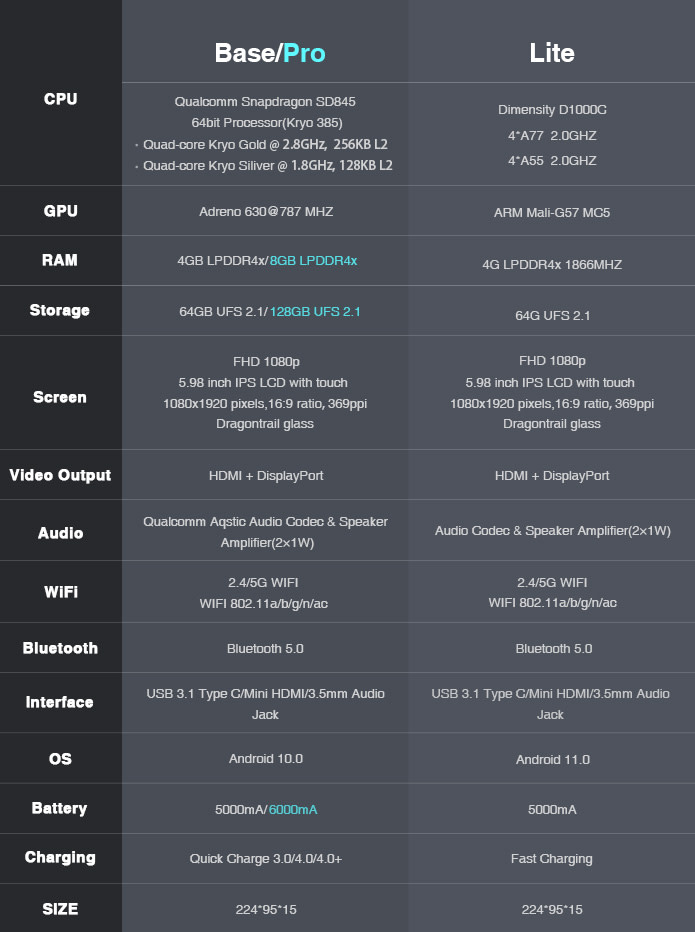The width and height of the screenshot is (695, 932).
Task: Select the Video Output row label
Action: (x=60, y=475)
